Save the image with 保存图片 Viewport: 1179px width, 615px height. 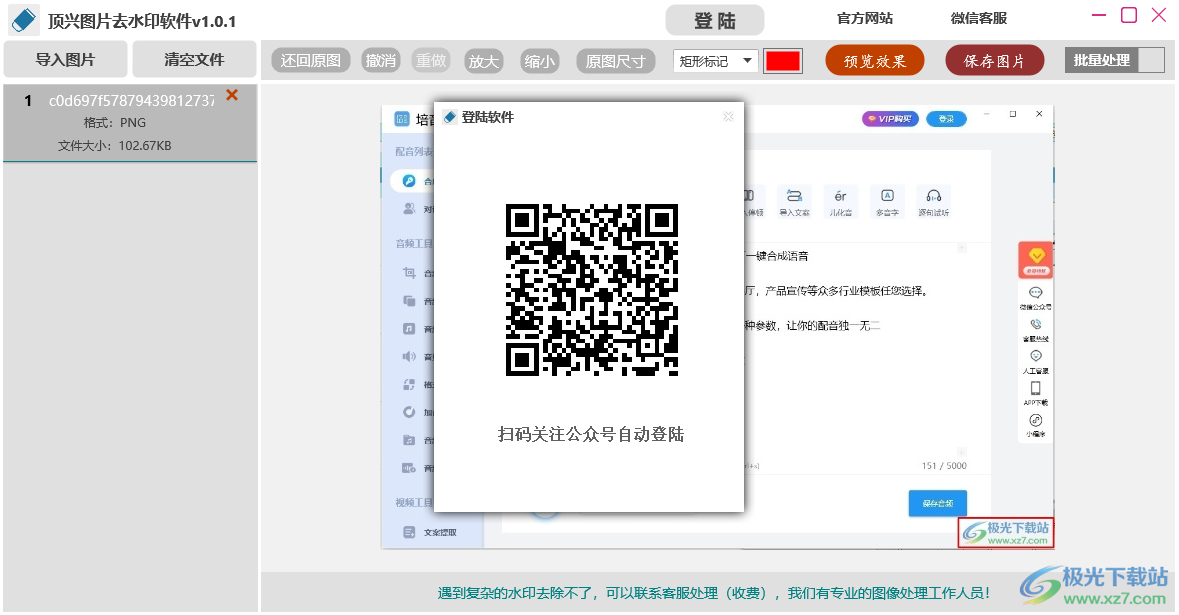[994, 61]
